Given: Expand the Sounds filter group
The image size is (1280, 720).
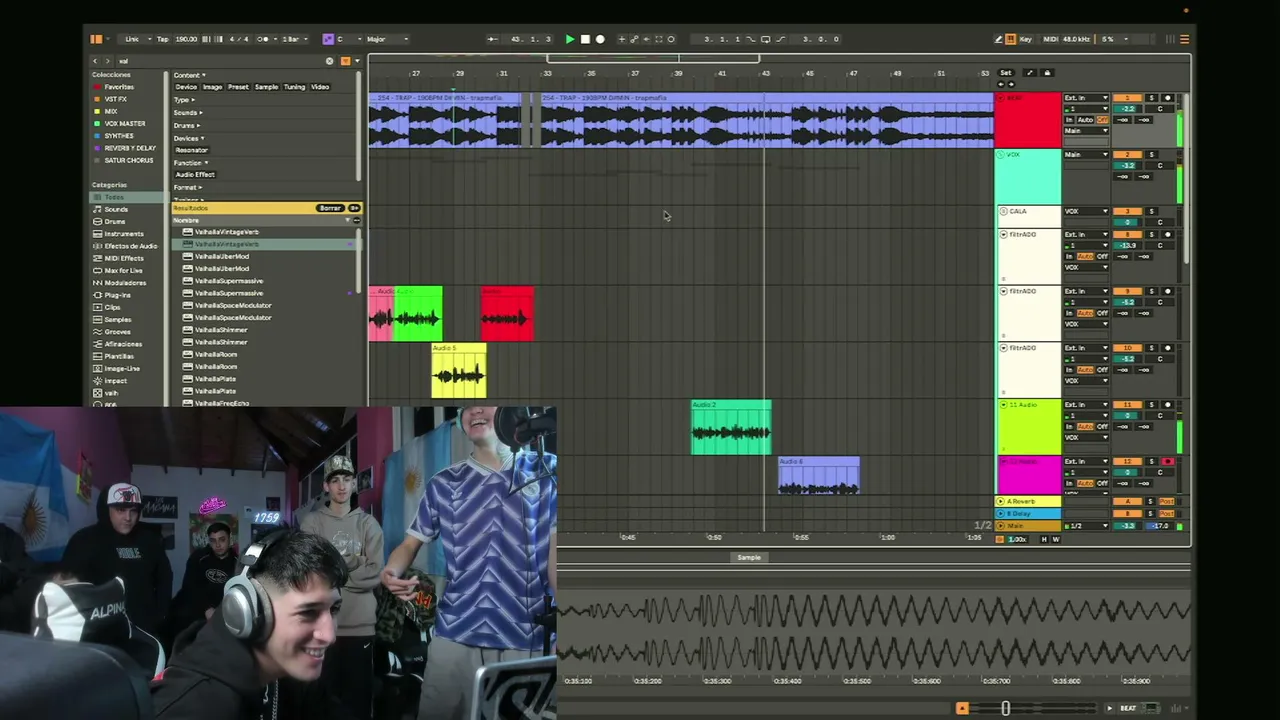Looking at the screenshot, I should pyautogui.click(x=186, y=113).
